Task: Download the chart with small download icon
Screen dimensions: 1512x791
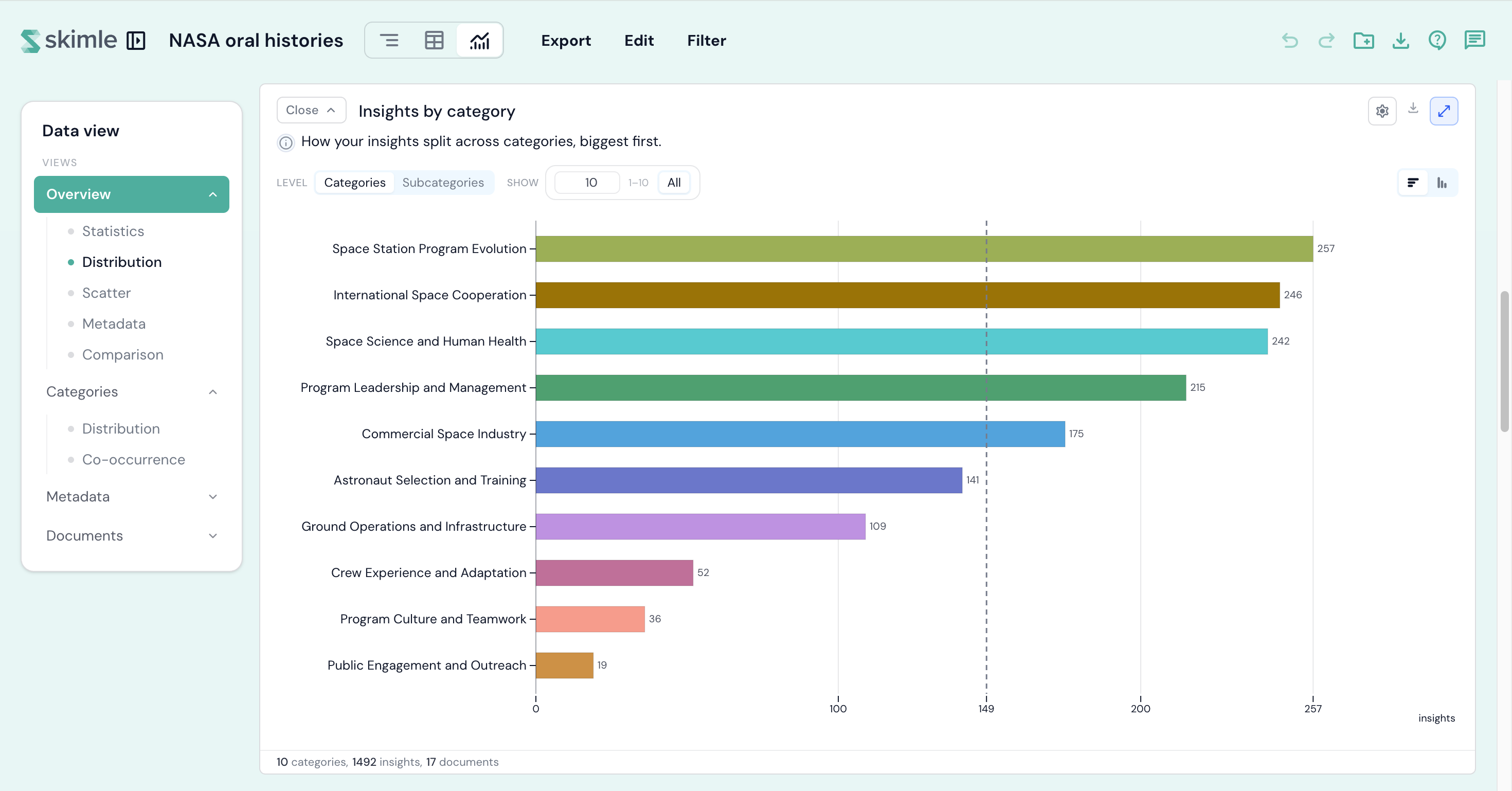Action: (1413, 108)
